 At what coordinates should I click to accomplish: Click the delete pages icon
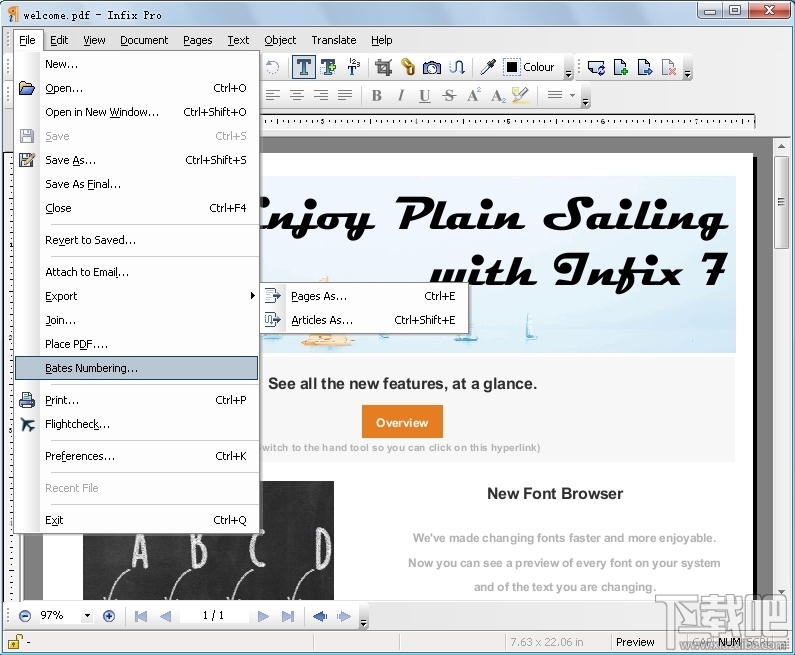669,67
